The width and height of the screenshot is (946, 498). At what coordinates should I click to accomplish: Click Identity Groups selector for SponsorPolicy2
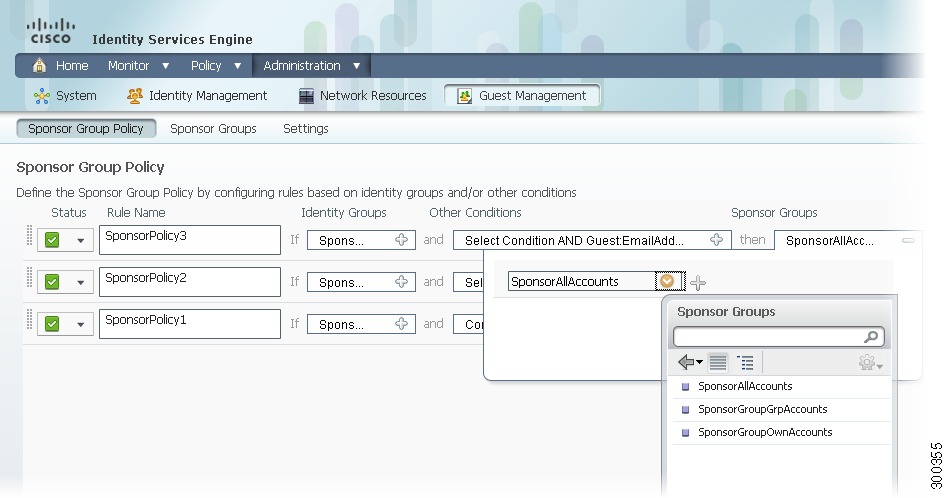(x=361, y=282)
